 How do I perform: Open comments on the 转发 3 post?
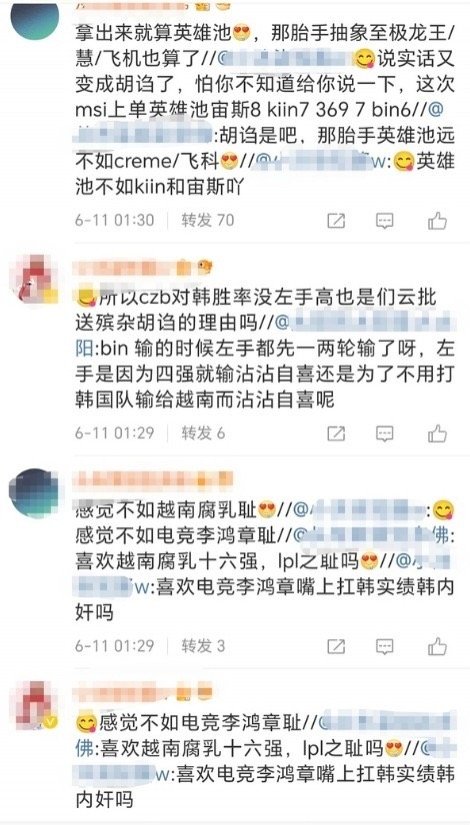coord(385,646)
